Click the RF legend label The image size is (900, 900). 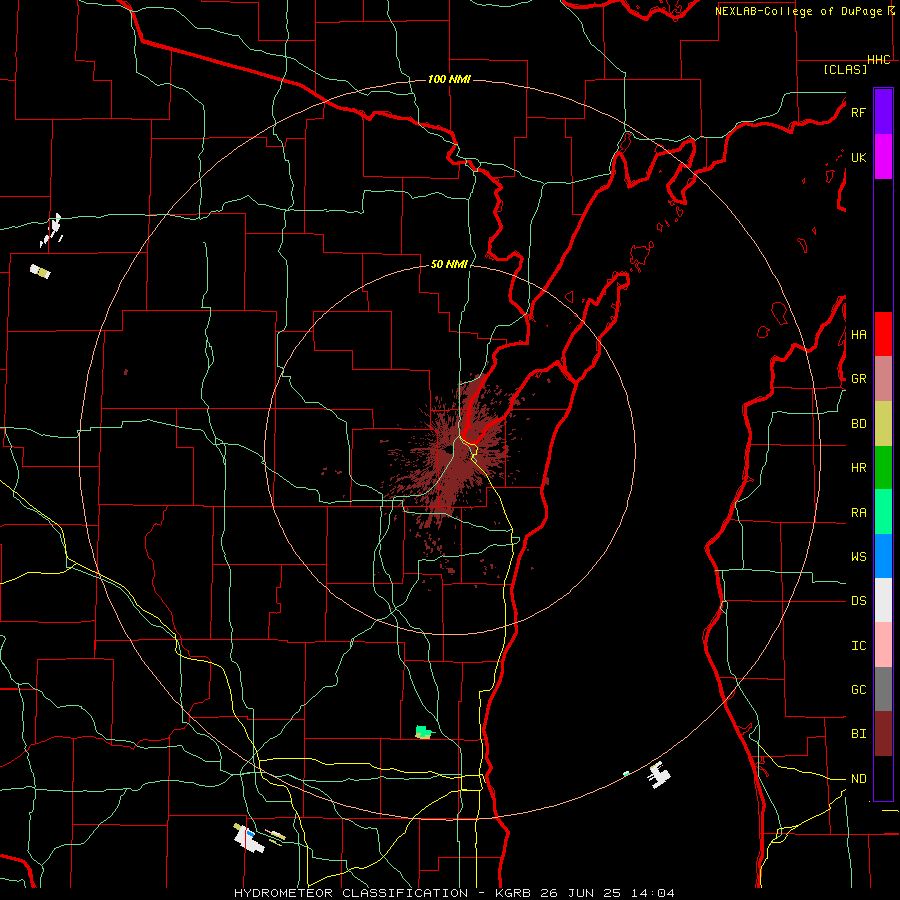pyautogui.click(x=858, y=112)
